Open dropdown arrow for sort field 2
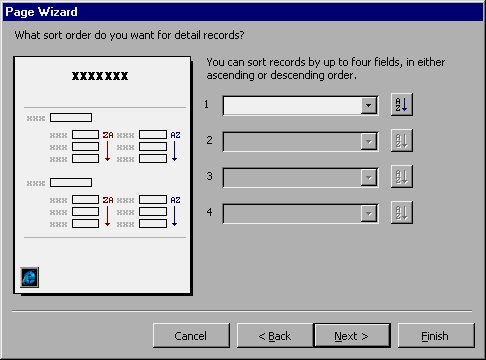Screen dimensions: 486x360 coord(368,142)
